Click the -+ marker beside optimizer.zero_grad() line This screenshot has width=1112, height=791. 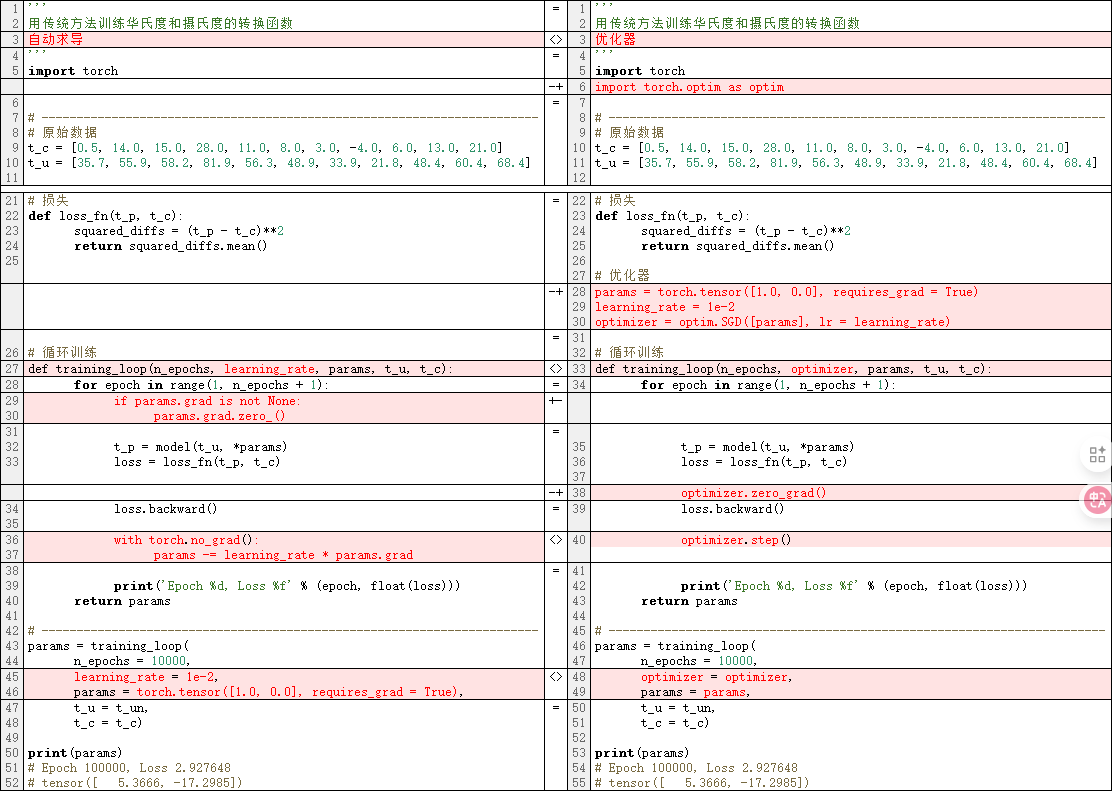click(x=556, y=492)
